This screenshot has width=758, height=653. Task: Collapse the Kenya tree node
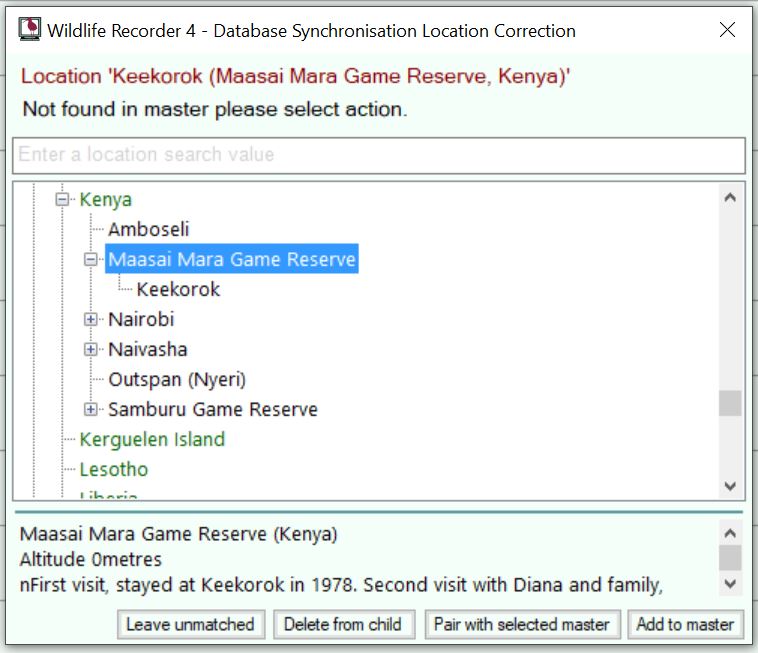point(62,199)
